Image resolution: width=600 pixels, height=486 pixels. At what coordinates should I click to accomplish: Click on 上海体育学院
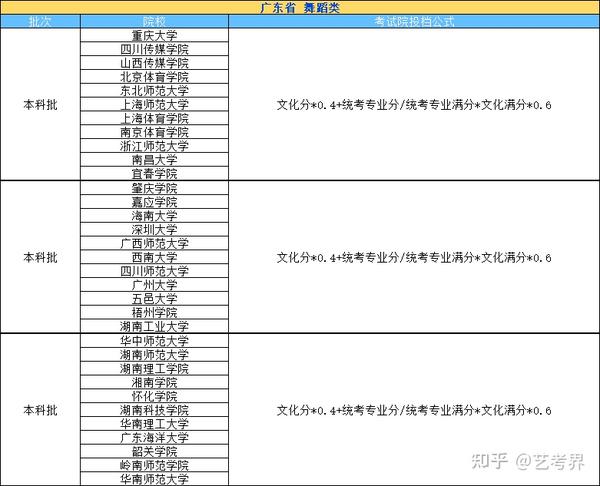[x=154, y=118]
